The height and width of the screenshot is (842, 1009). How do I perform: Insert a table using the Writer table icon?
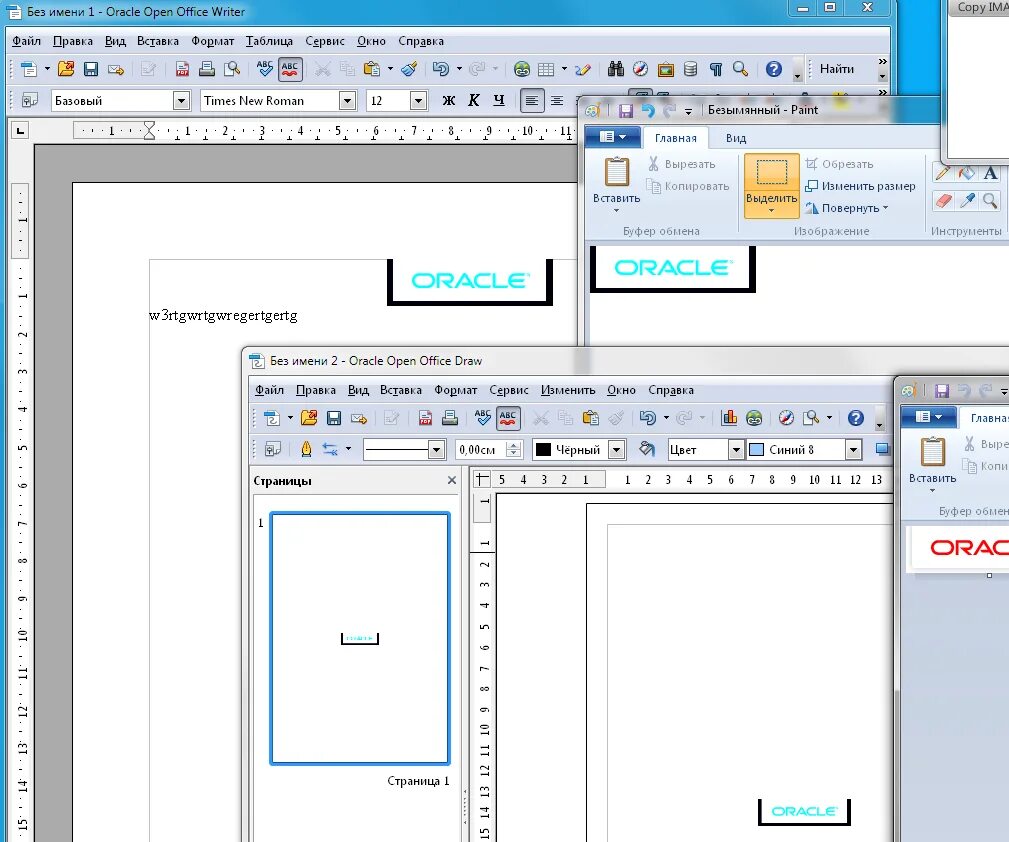click(x=546, y=69)
